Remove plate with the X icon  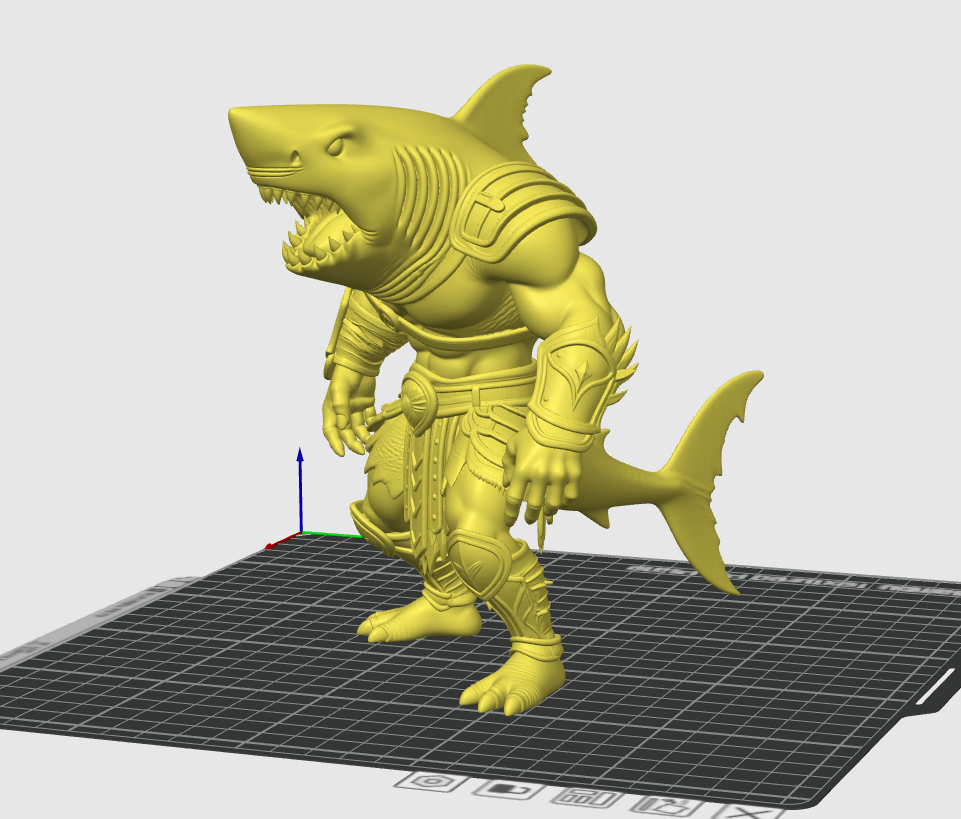point(746,813)
